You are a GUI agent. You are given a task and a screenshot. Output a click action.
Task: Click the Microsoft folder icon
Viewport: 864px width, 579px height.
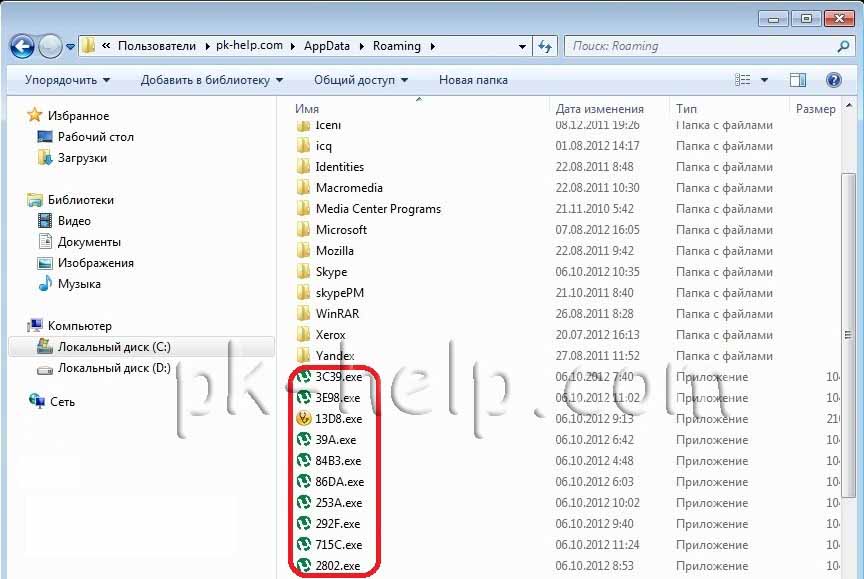pos(303,229)
